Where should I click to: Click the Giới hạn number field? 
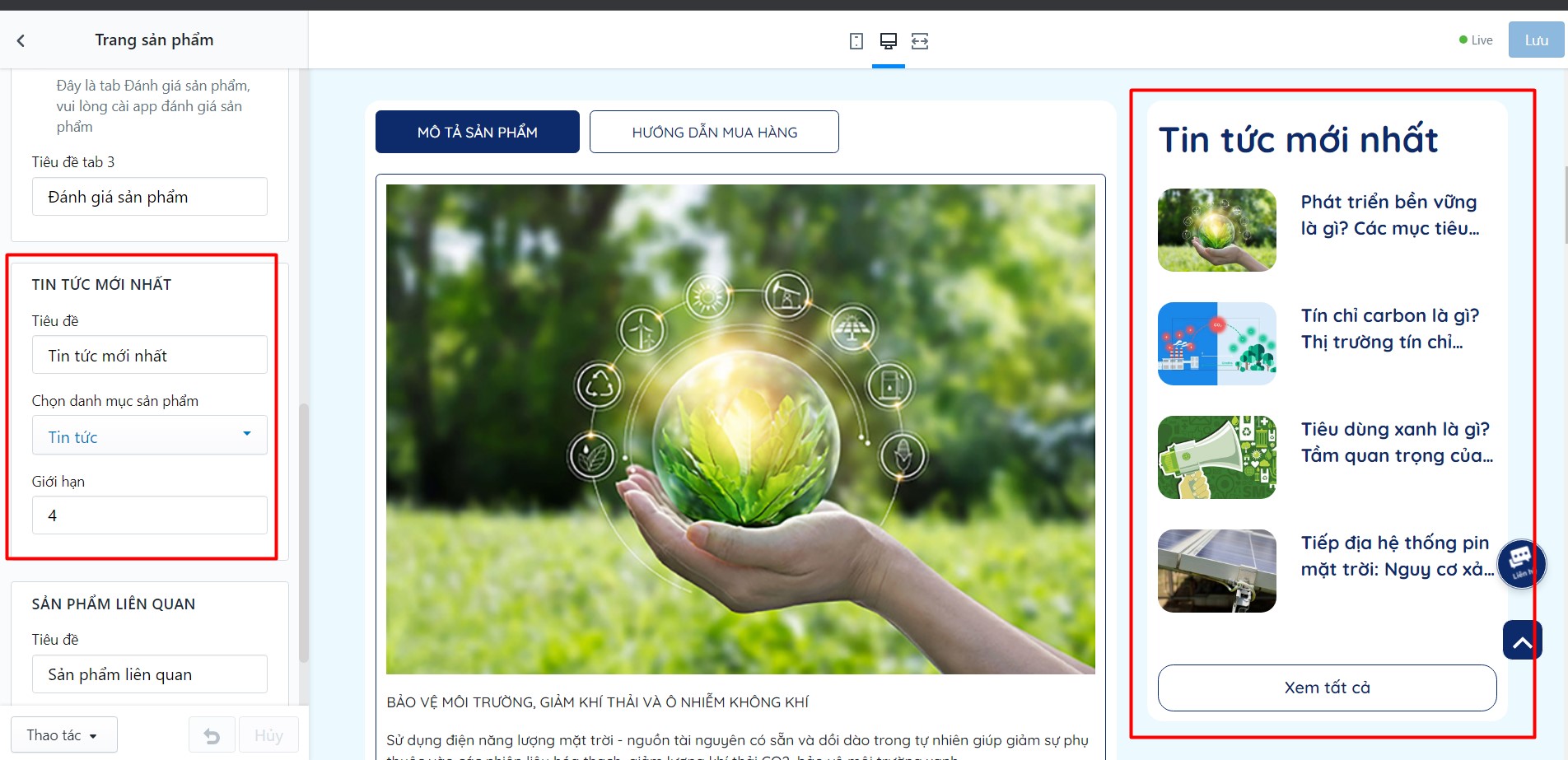pyautogui.click(x=150, y=515)
